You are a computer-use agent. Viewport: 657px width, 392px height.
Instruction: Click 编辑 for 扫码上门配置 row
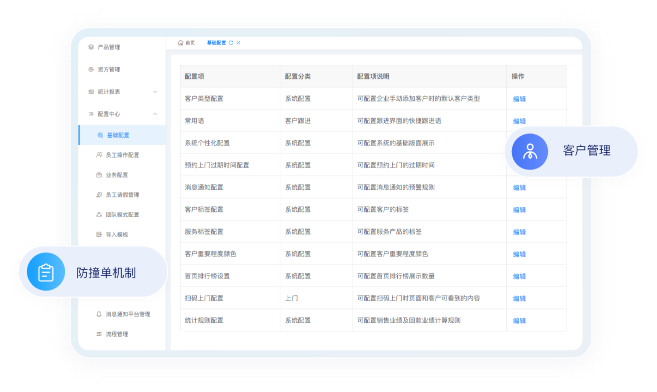tap(519, 299)
